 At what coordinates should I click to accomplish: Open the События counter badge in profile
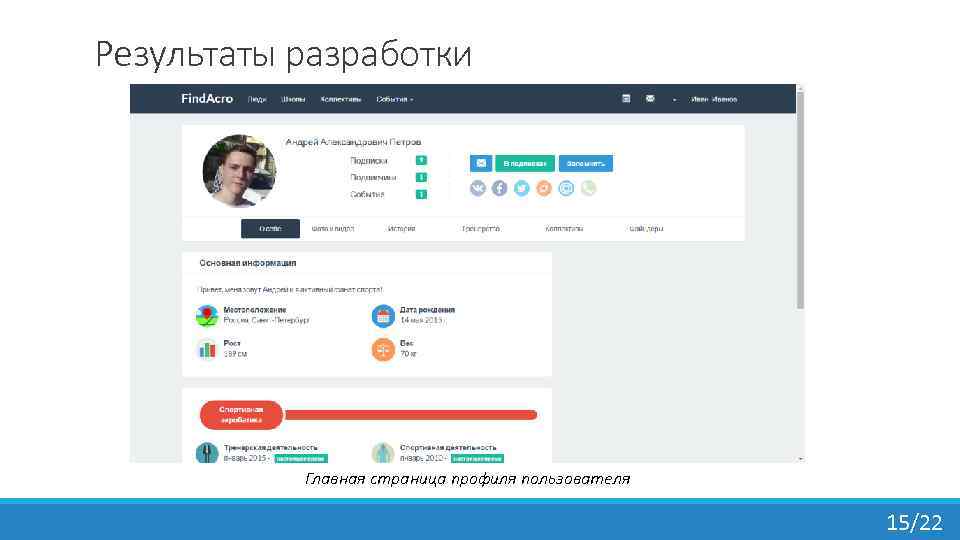coord(421,195)
